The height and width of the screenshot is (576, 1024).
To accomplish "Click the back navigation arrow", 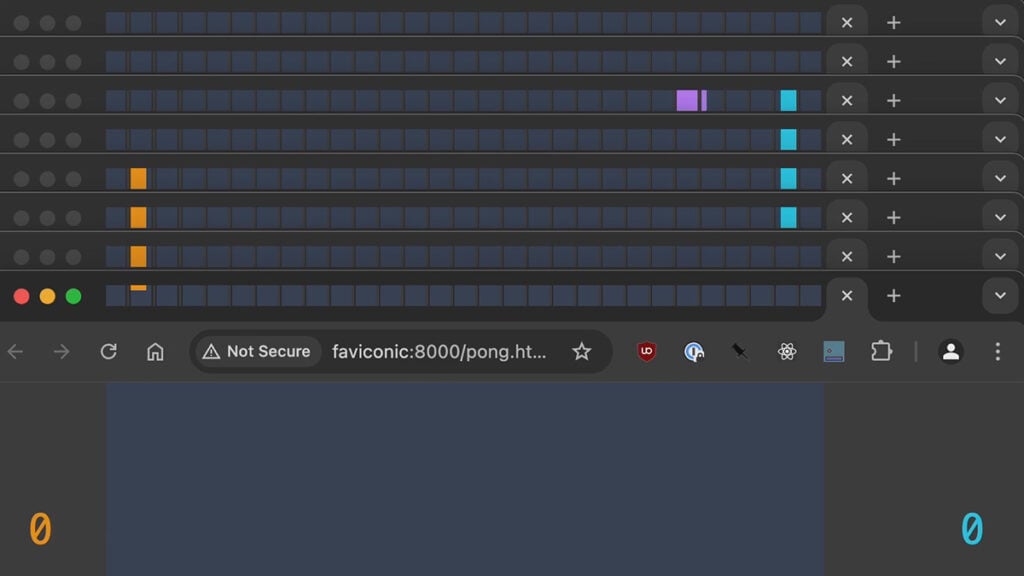I will point(18,351).
